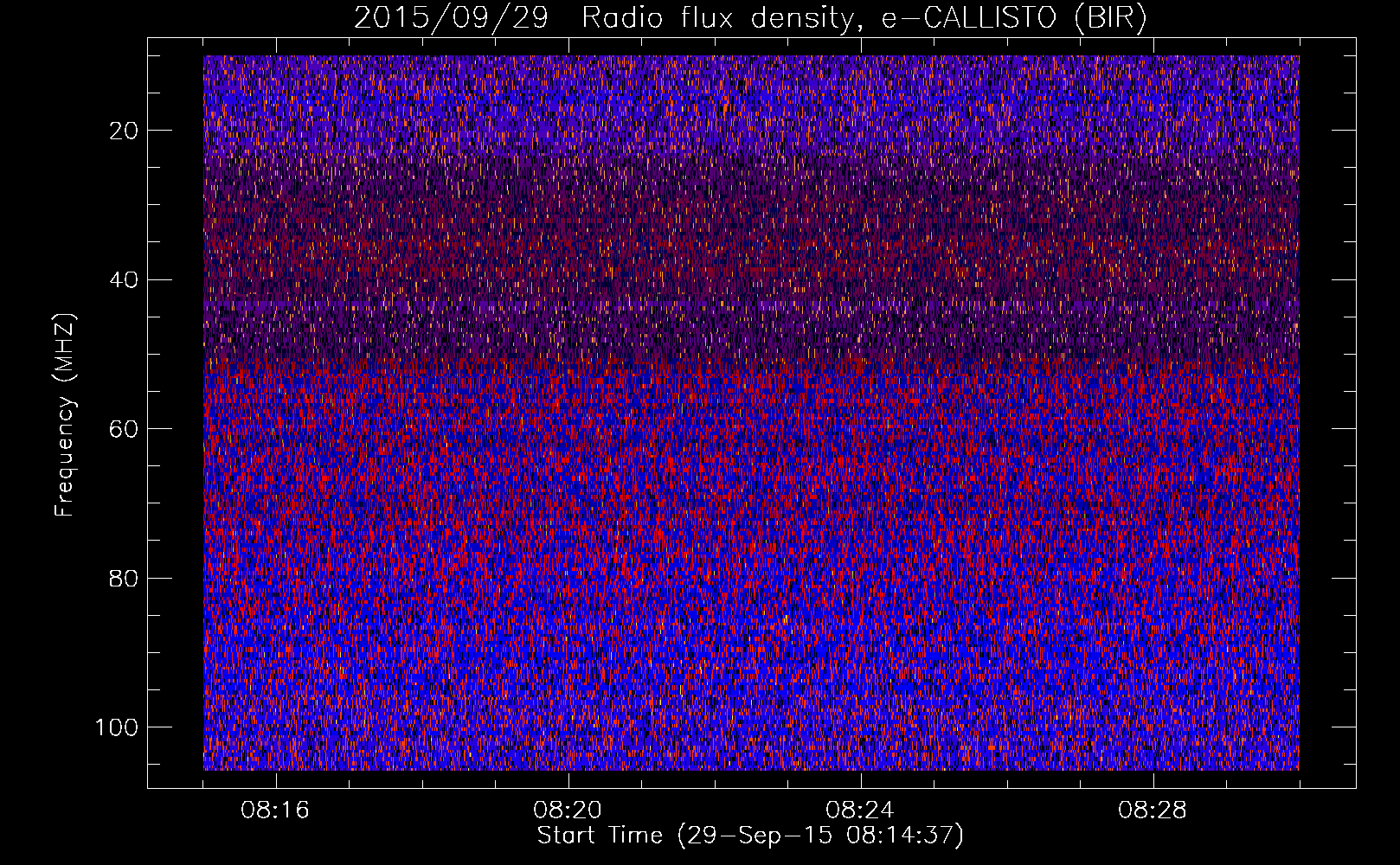
Task: Select the 'Frequency (MHZ)' axis label
Action: pos(65,415)
